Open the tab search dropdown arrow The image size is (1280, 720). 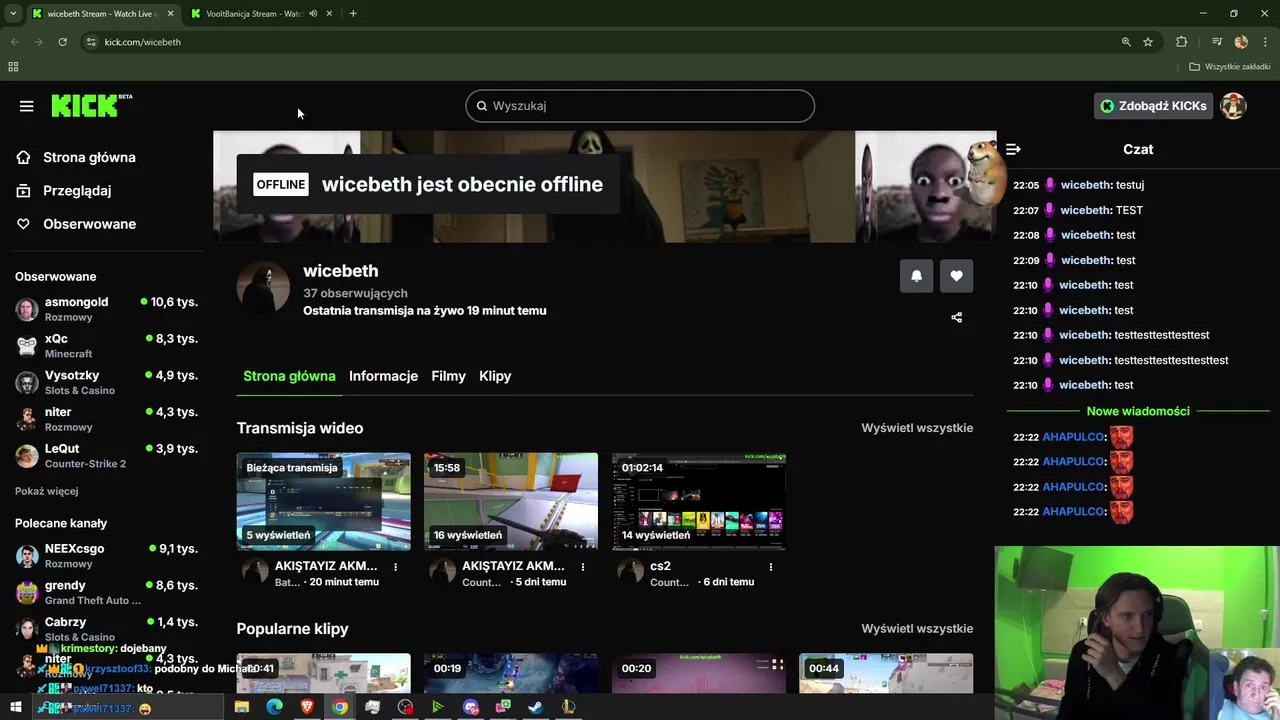point(13,14)
